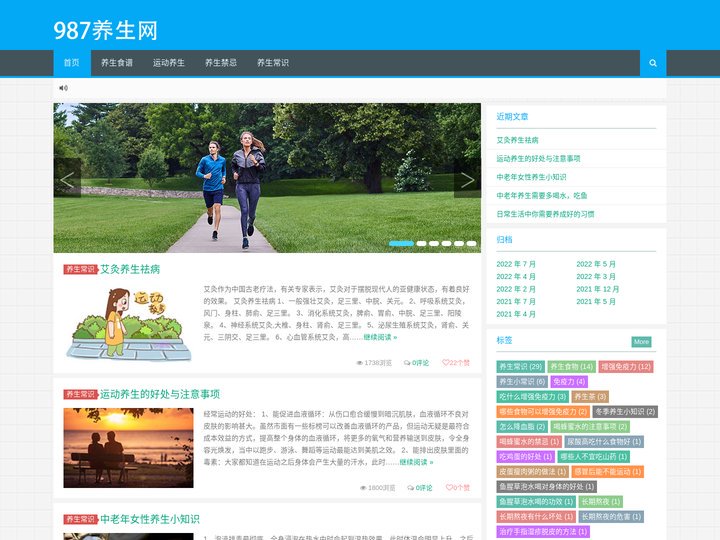Screen dimensions: 720x540
Task: Select tag 怎么降血脂 (2)
Action: 522,427
